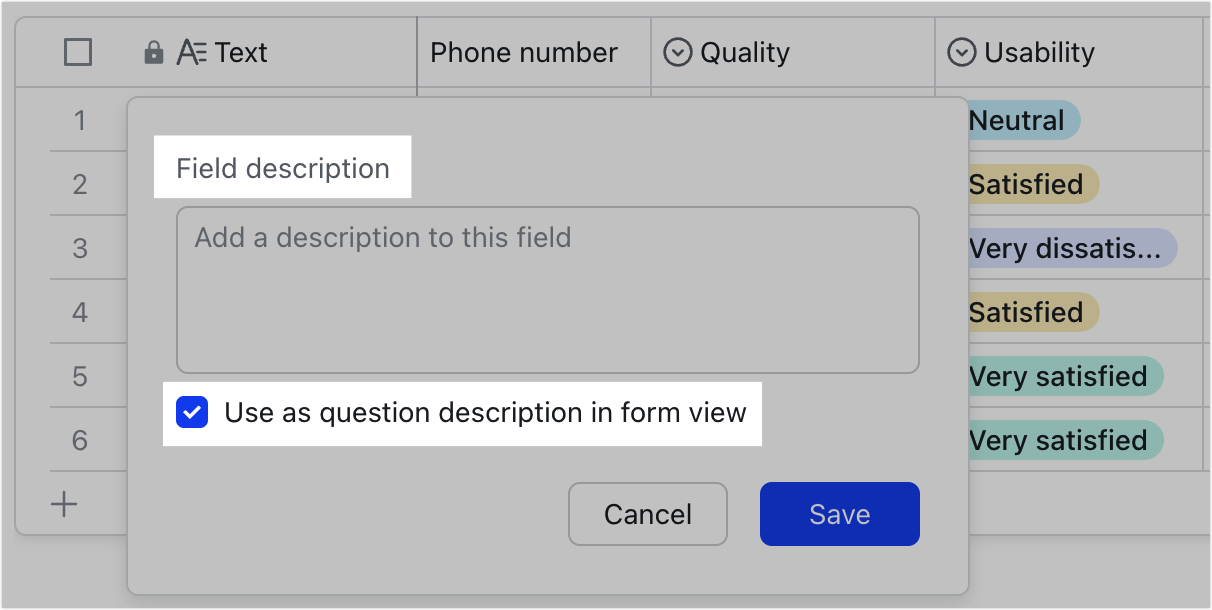The width and height of the screenshot is (1212, 610).
Task: Click the Cancel button
Action: click(x=647, y=513)
